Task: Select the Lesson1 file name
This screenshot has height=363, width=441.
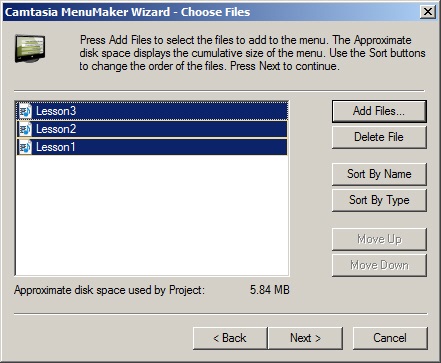Action: [56, 147]
